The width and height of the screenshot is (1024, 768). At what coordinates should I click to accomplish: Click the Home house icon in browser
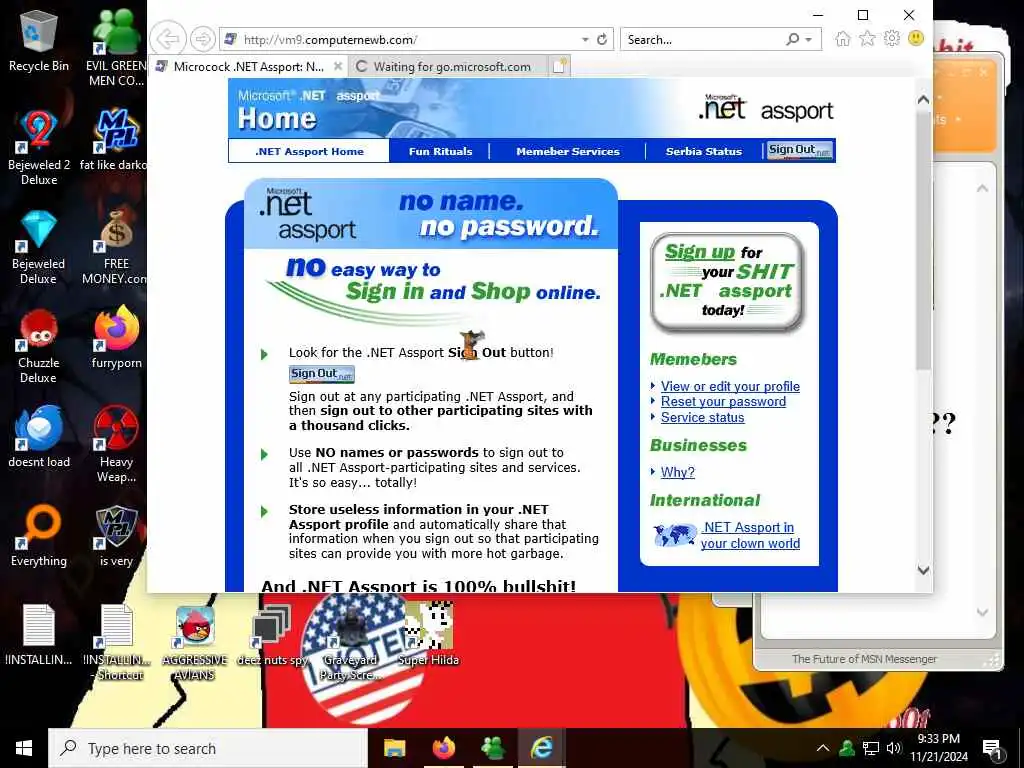tap(842, 39)
